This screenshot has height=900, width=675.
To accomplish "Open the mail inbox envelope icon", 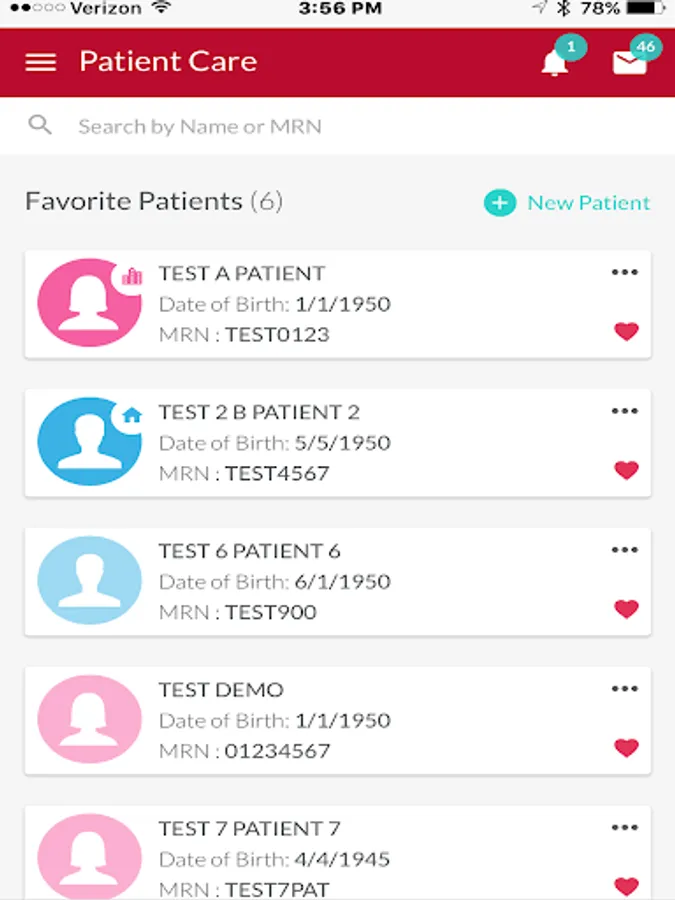I will [x=629, y=63].
